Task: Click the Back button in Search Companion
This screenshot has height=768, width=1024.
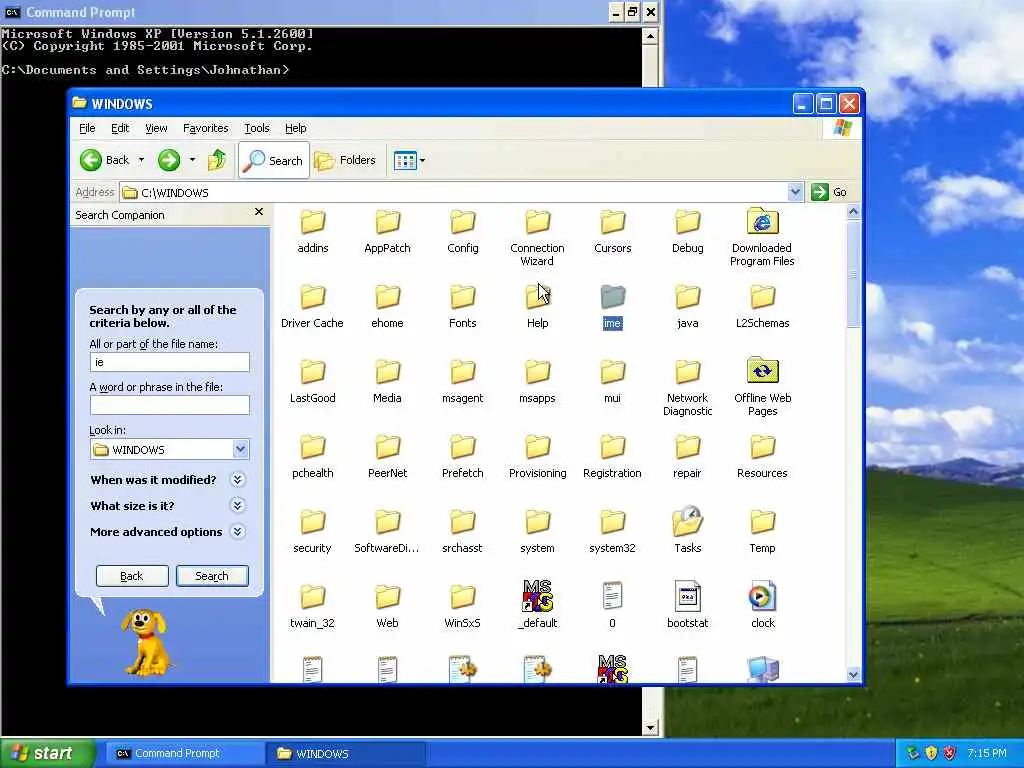Action: [132, 576]
